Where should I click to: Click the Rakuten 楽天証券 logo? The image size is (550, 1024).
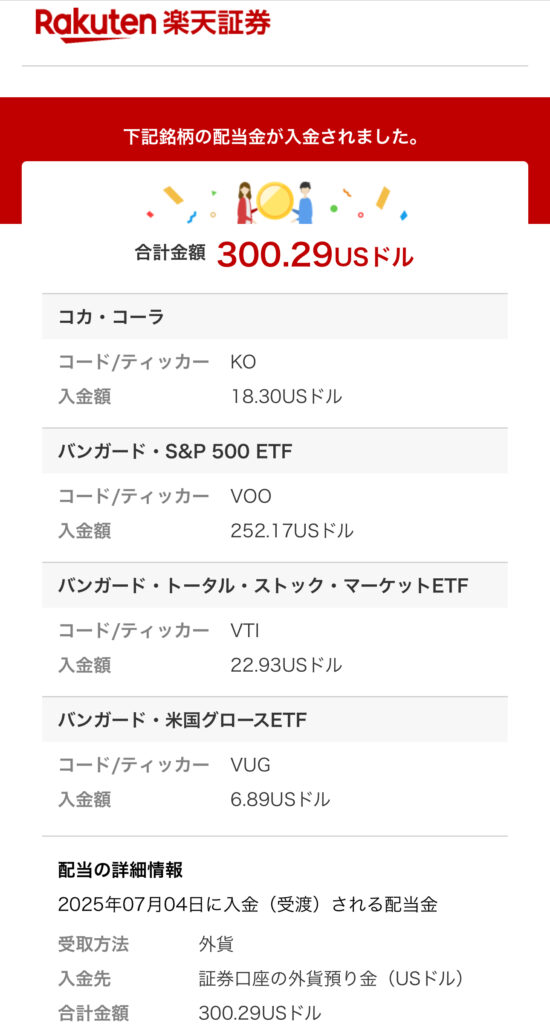pyautogui.click(x=153, y=24)
